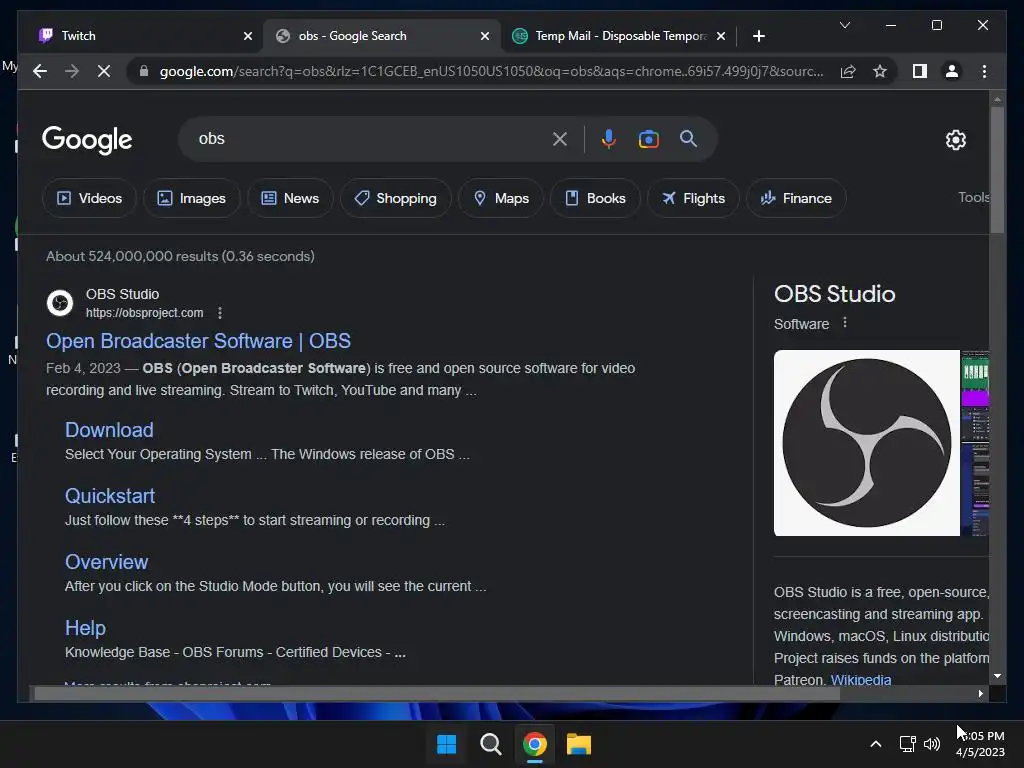The height and width of the screenshot is (768, 1024).
Task: Filter results by Flights
Action: 693,198
